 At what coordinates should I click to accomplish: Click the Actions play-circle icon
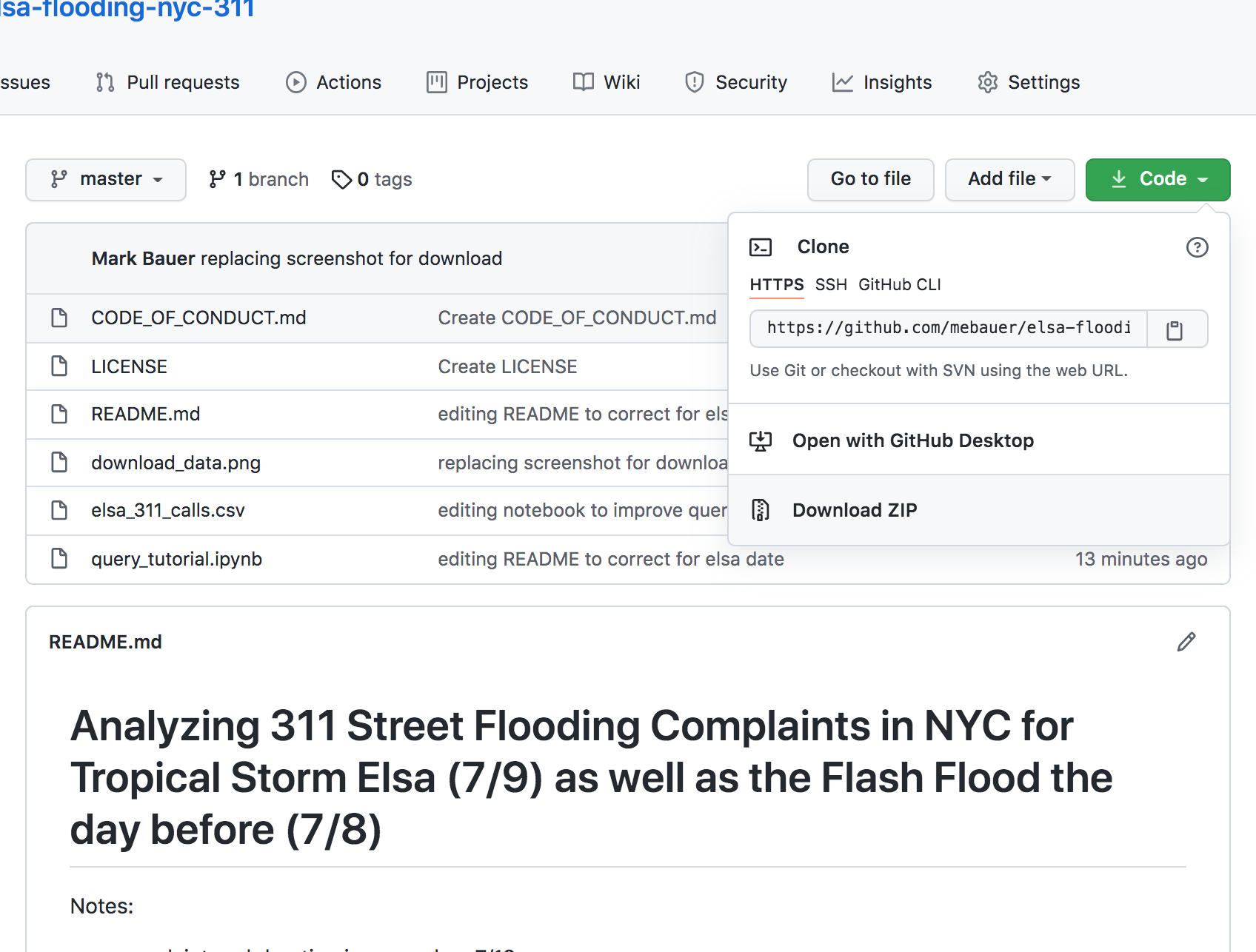coord(296,82)
